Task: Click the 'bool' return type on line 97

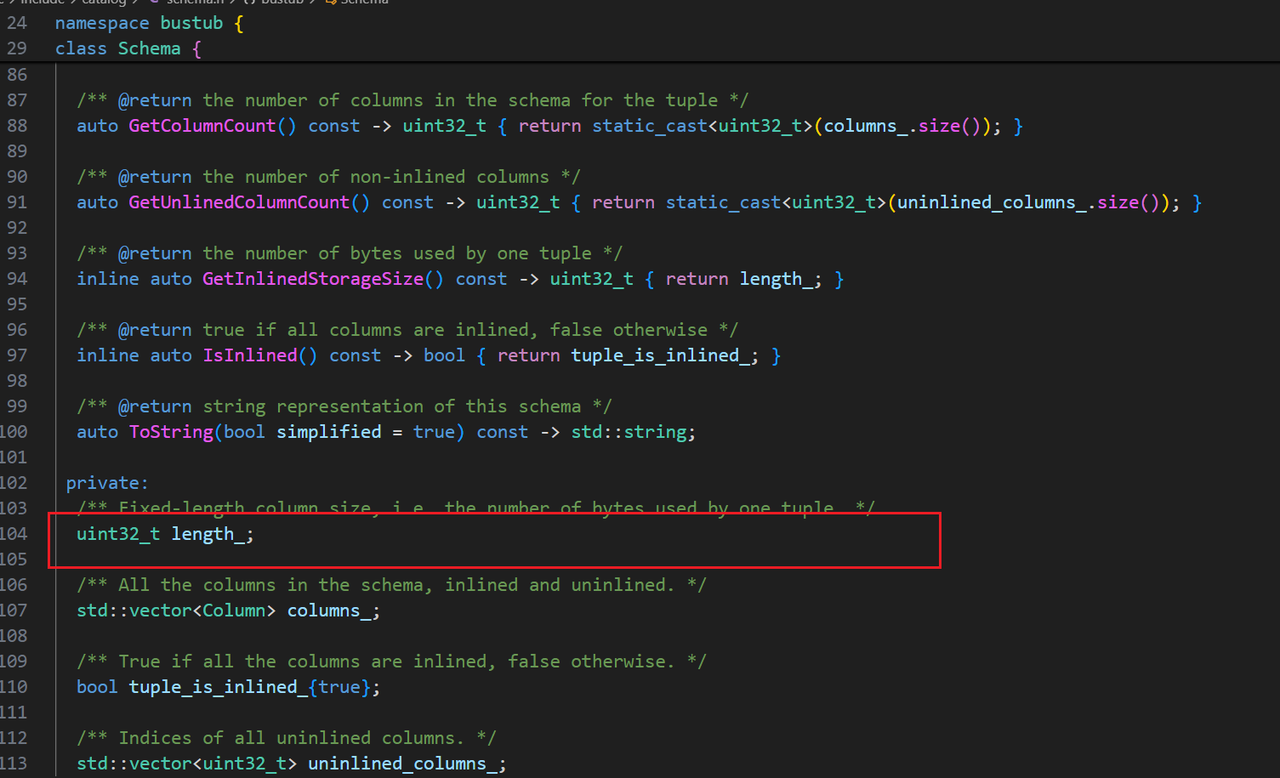Action: click(444, 355)
